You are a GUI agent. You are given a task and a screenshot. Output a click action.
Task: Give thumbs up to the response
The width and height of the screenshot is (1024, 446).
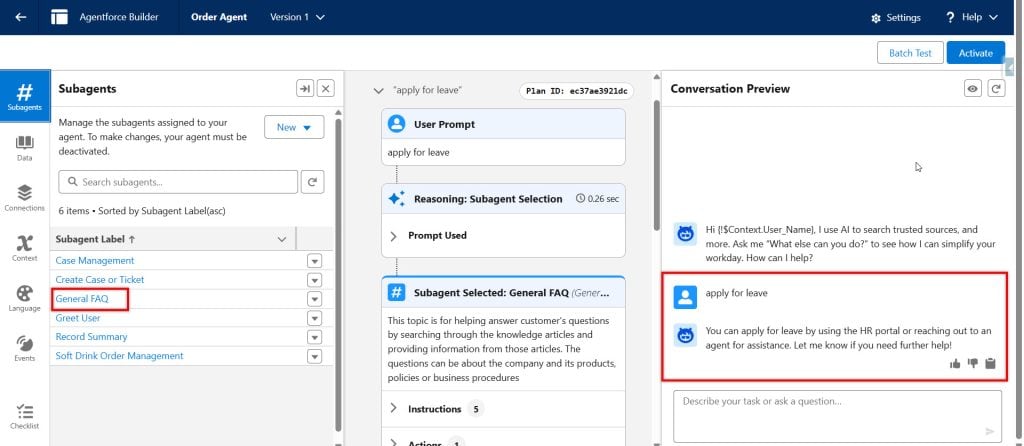coord(955,364)
